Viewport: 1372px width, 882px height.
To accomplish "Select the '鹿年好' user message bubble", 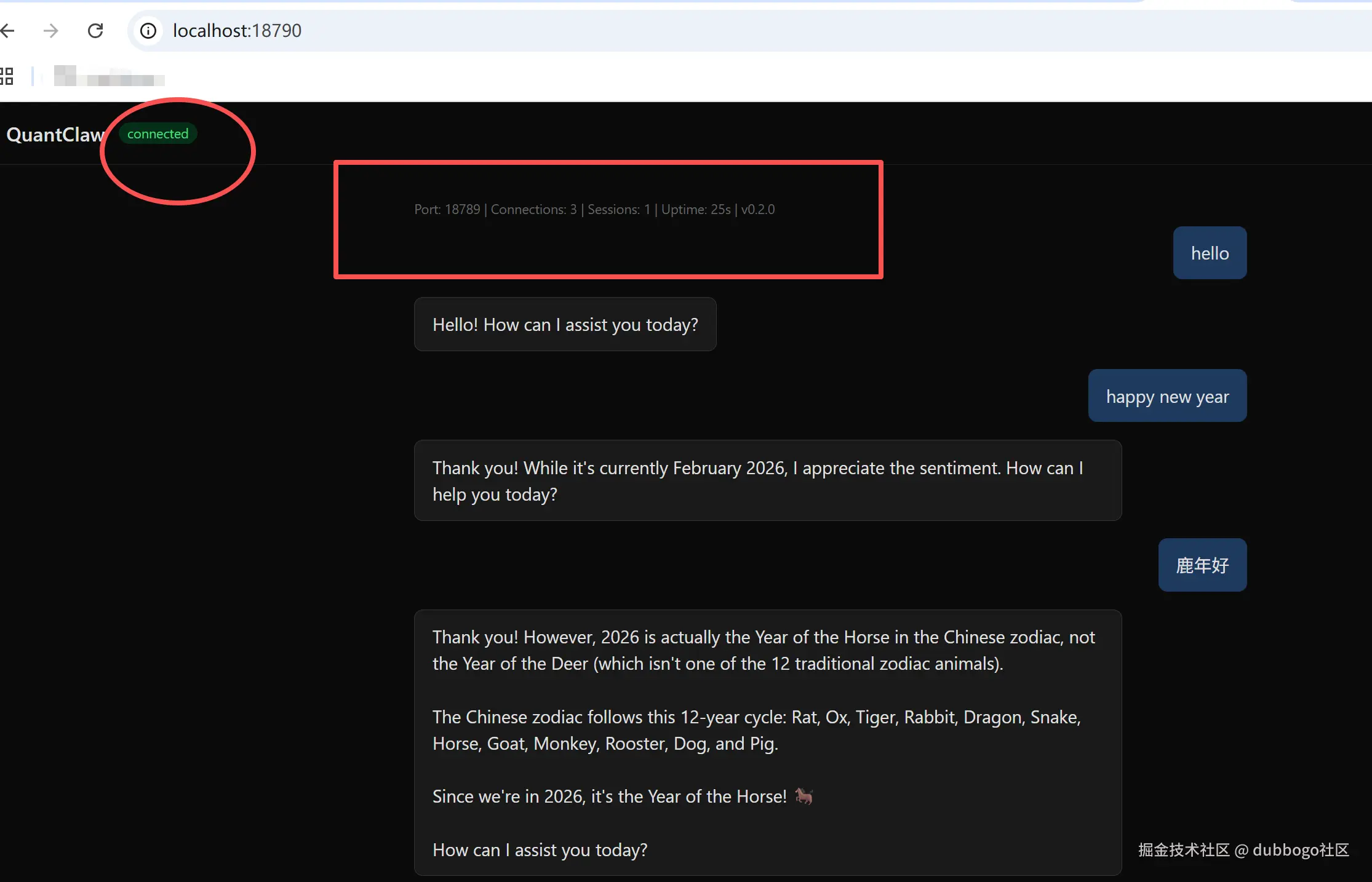I will tap(1202, 565).
